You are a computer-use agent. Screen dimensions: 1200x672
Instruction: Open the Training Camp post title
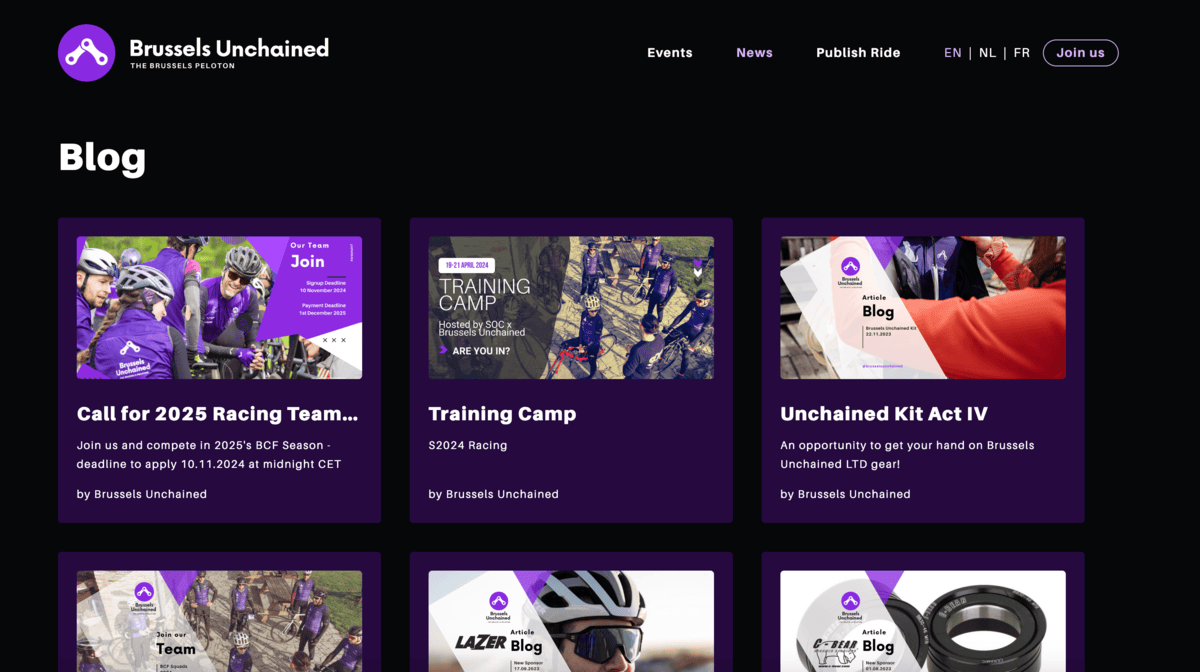click(502, 414)
